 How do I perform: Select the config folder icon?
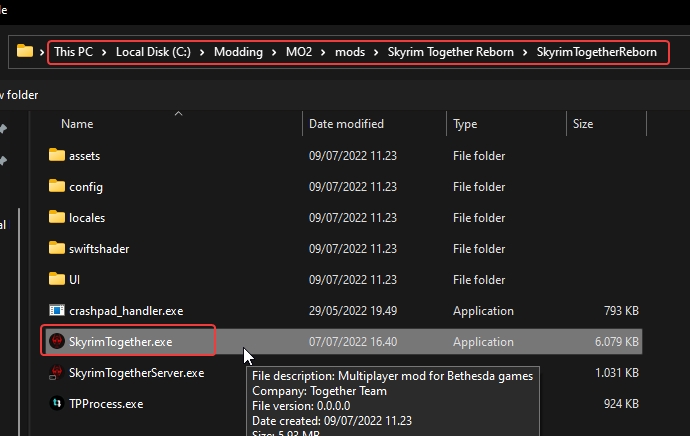point(57,187)
